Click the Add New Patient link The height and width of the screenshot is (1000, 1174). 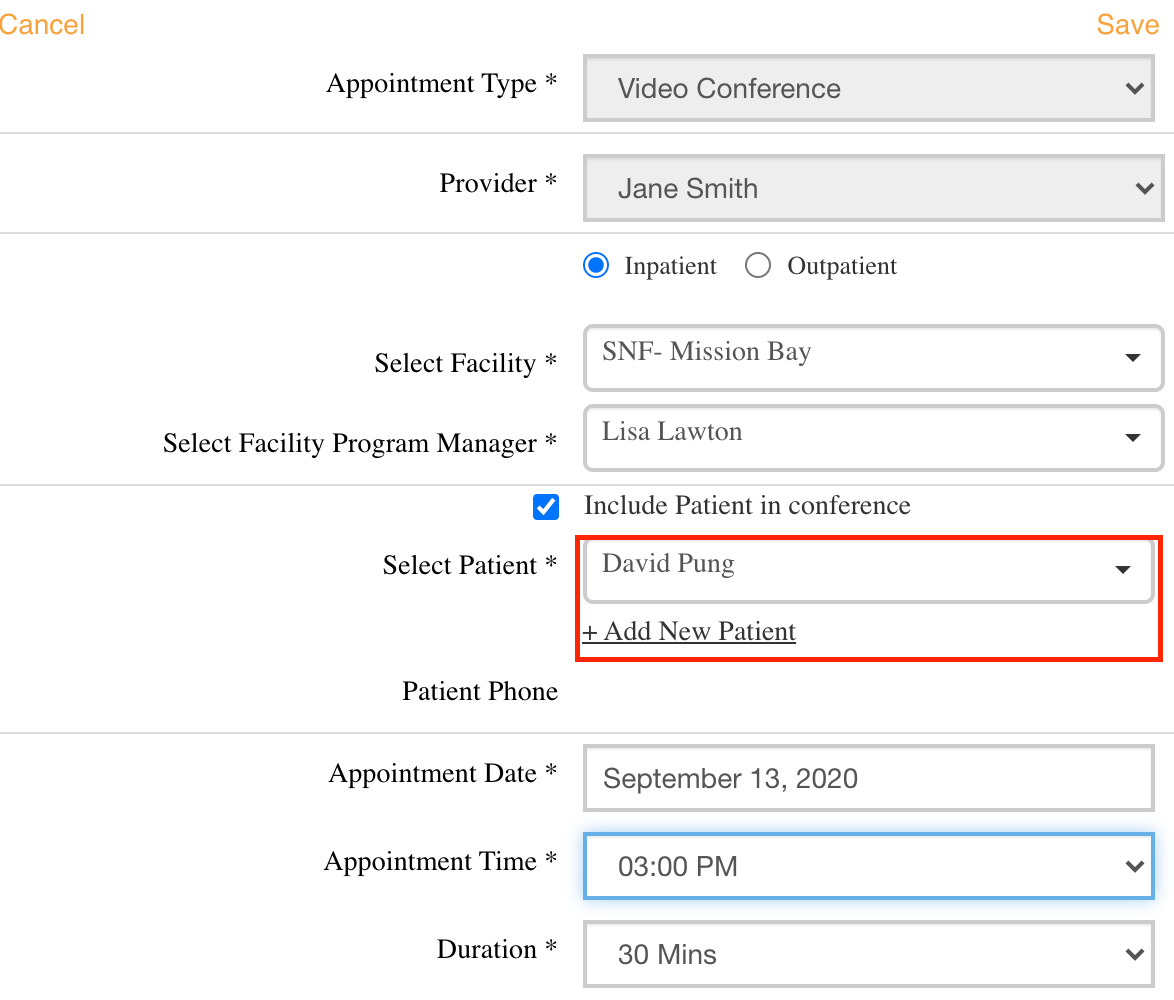[x=690, y=632]
